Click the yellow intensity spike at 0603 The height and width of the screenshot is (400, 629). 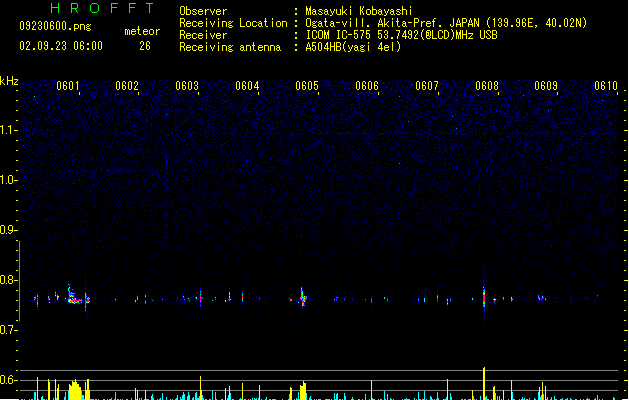[201, 388]
